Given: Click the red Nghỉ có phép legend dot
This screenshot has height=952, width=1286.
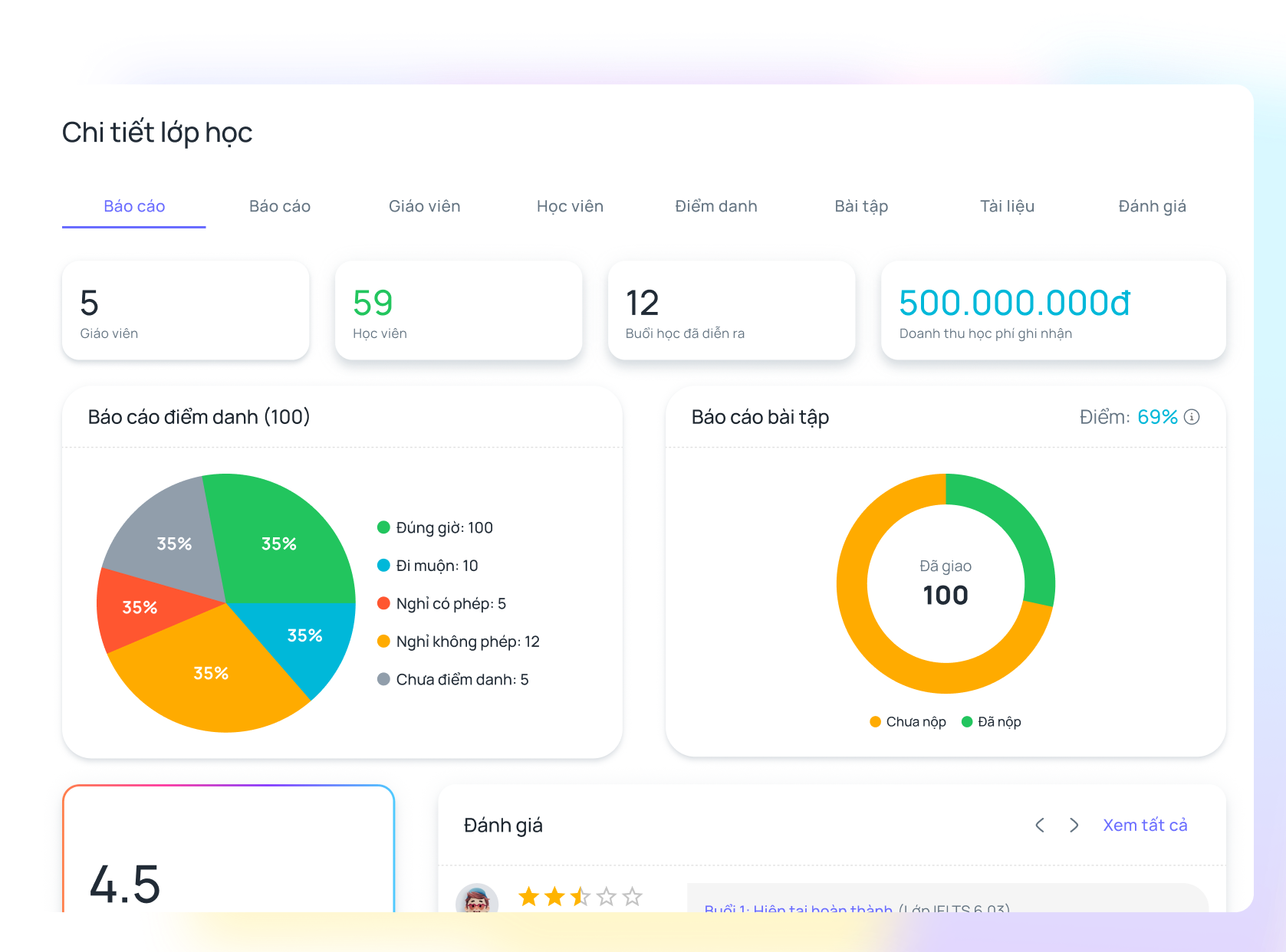Looking at the screenshot, I should pyautogui.click(x=382, y=603).
